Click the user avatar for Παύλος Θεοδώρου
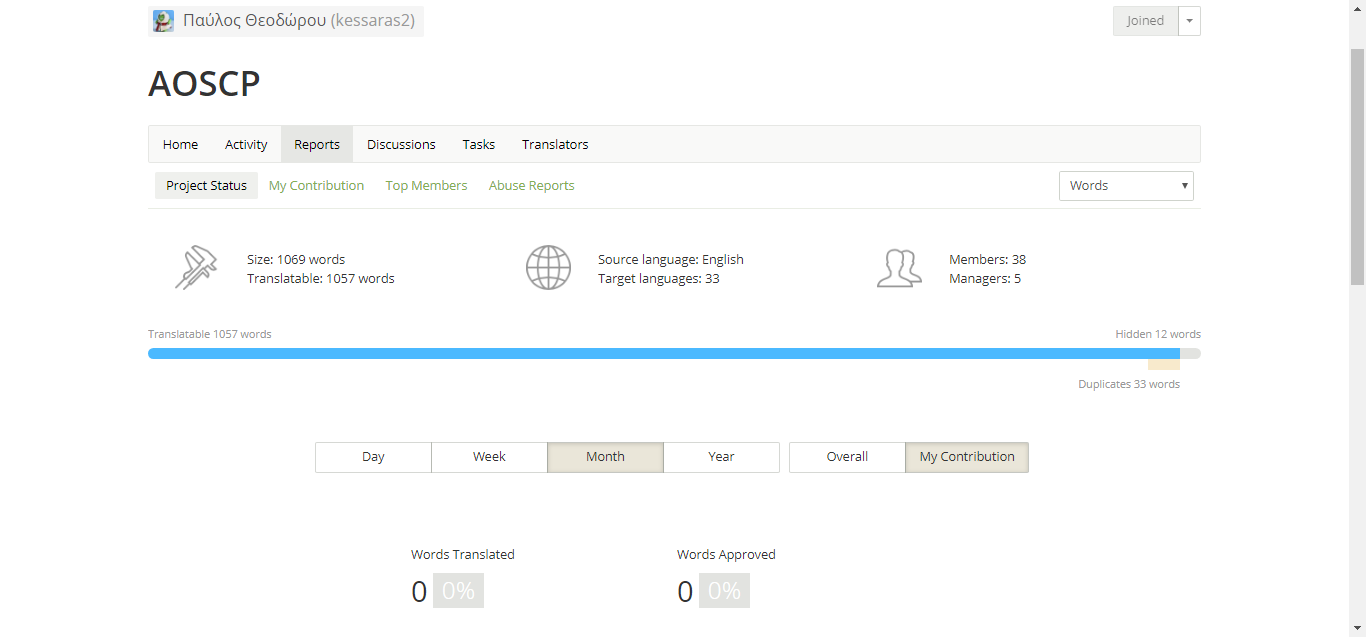Viewport: 1366px width, 637px height. coord(163,21)
